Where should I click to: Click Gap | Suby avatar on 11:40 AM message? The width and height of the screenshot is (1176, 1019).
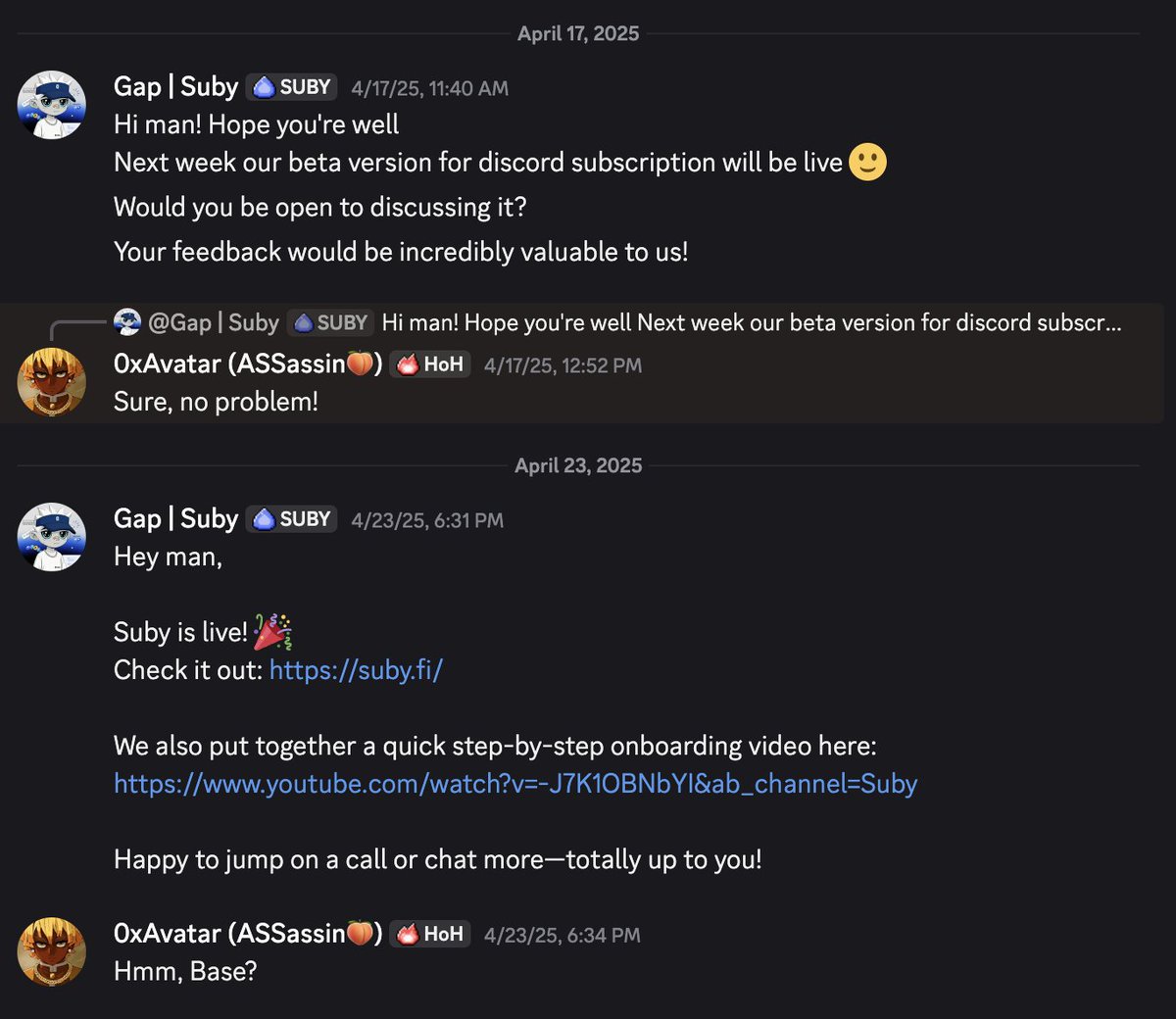[52, 105]
